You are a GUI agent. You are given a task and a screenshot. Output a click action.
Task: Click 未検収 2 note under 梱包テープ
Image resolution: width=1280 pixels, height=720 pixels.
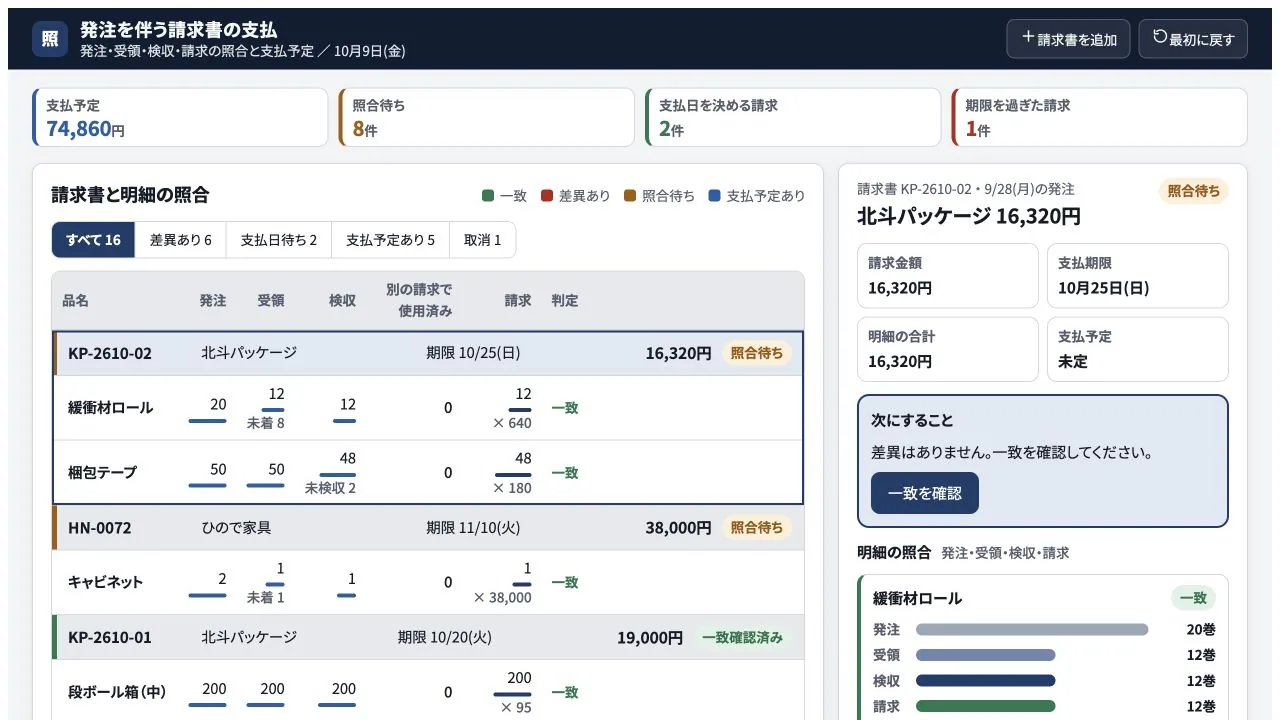[x=331, y=488]
